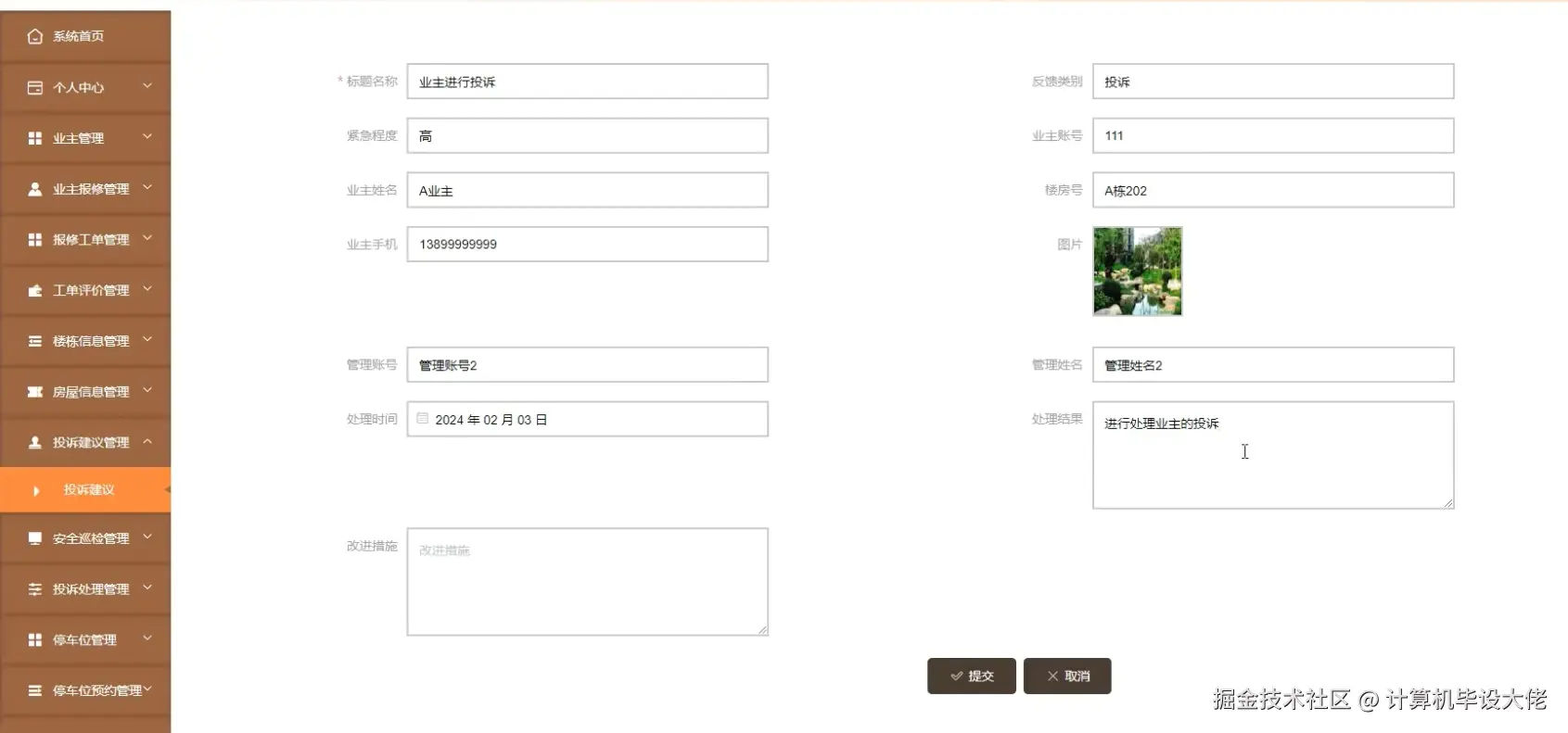The height and width of the screenshot is (733, 1568).
Task: Submit the form with 提交 button
Action: click(x=972, y=676)
